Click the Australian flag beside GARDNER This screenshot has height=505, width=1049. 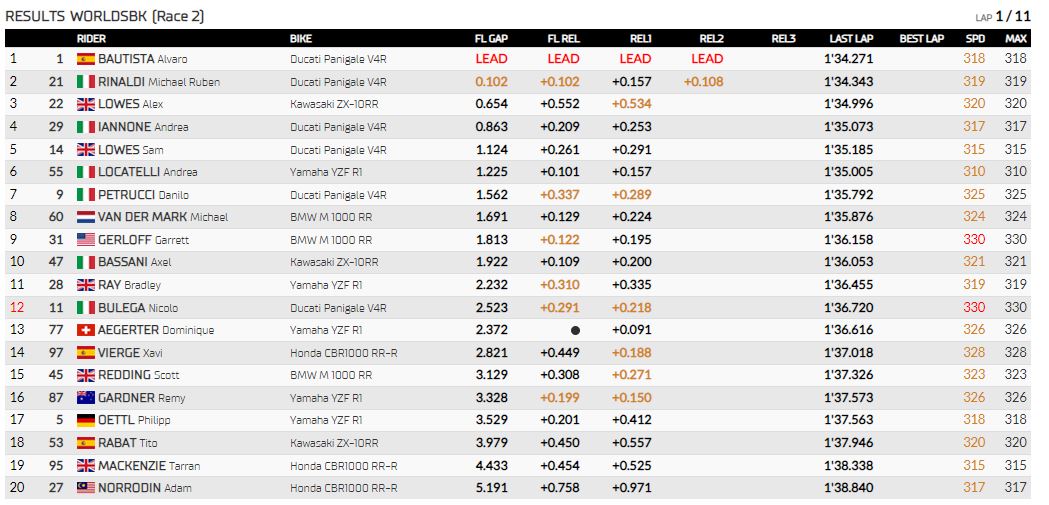coord(86,397)
